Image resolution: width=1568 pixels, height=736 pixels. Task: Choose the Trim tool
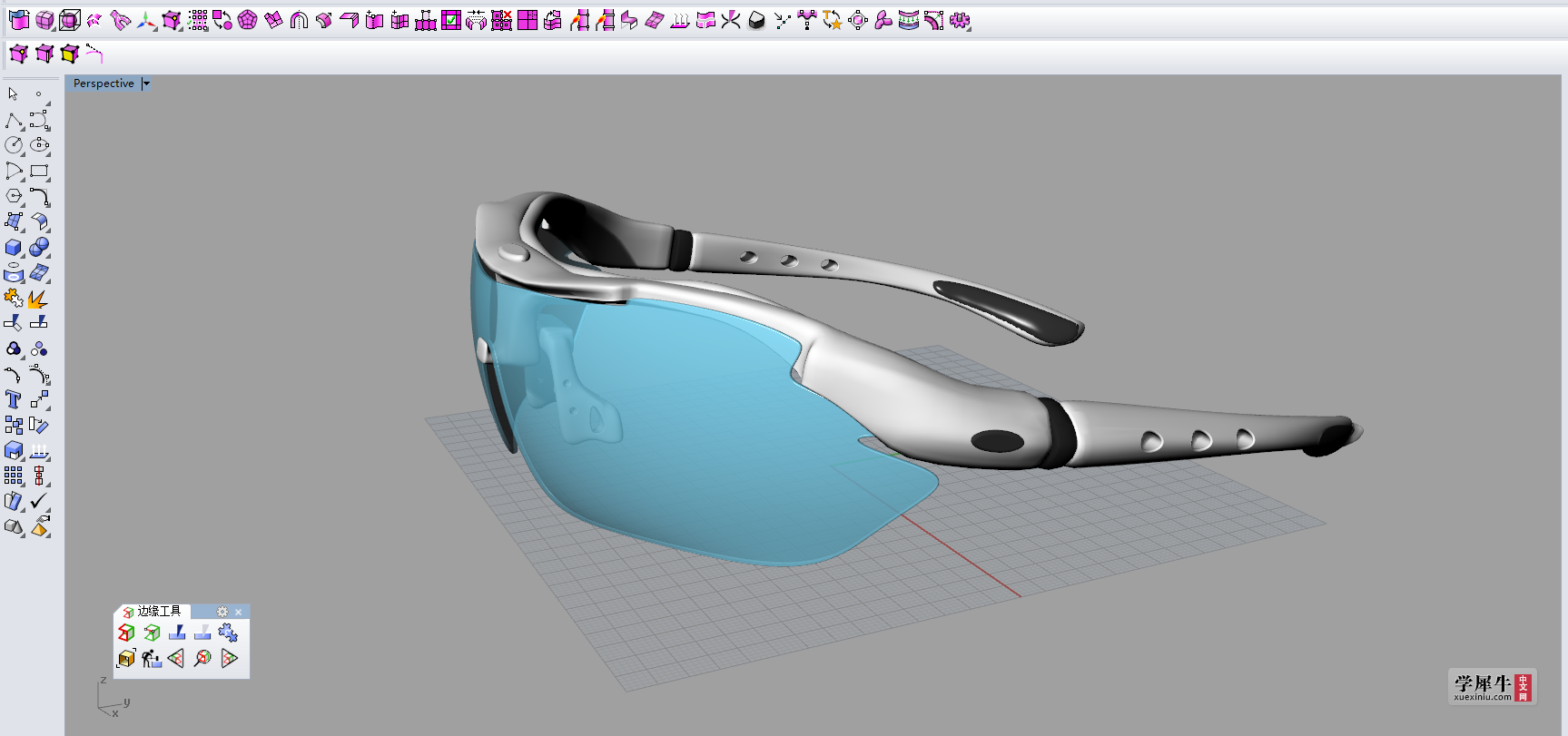pyautogui.click(x=14, y=323)
